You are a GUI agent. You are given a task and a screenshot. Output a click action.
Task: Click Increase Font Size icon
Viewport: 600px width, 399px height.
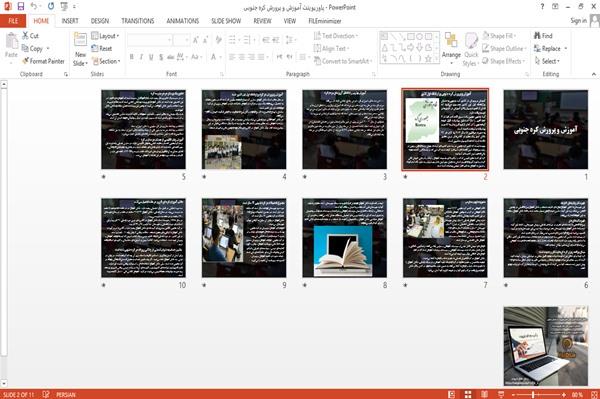(x=196, y=40)
